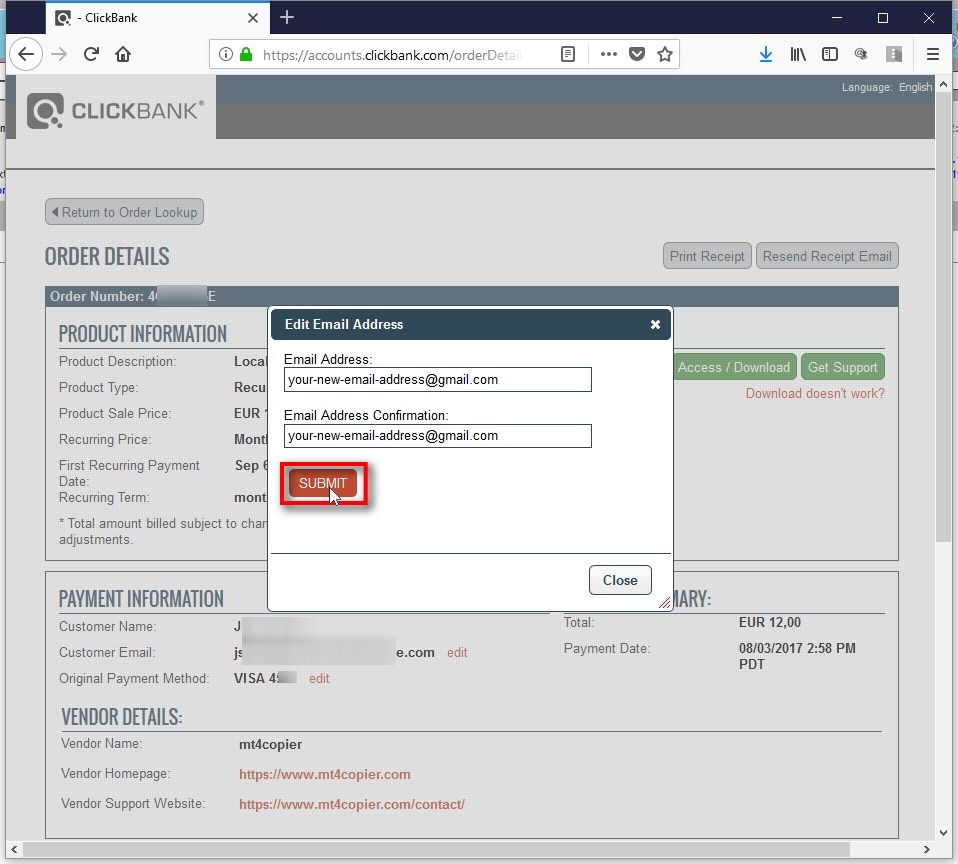Click Resend Receipt Email button
The width and height of the screenshot is (958, 864).
coord(827,256)
